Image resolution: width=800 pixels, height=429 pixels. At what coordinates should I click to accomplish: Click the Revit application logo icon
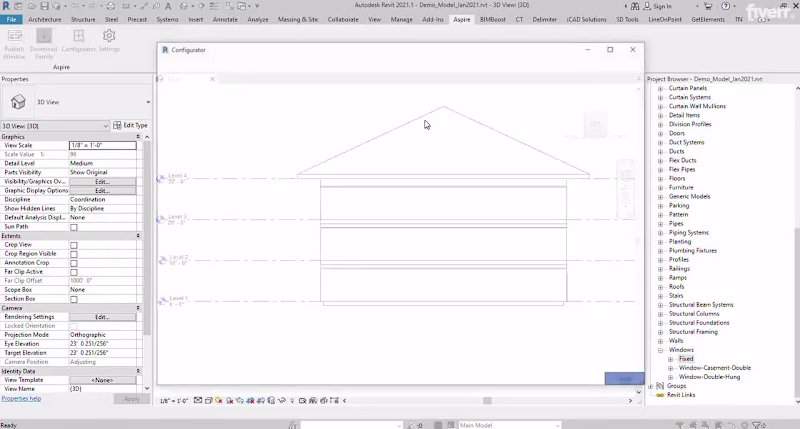pyautogui.click(x=6, y=6)
